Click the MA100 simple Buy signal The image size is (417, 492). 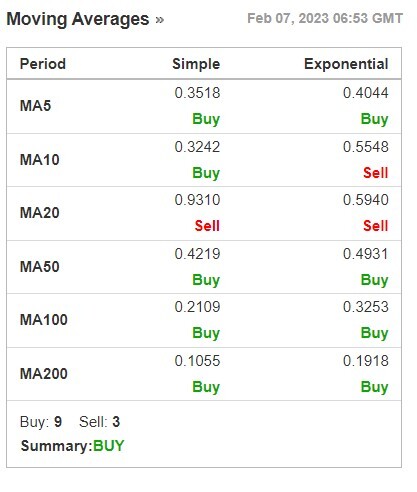click(206, 333)
